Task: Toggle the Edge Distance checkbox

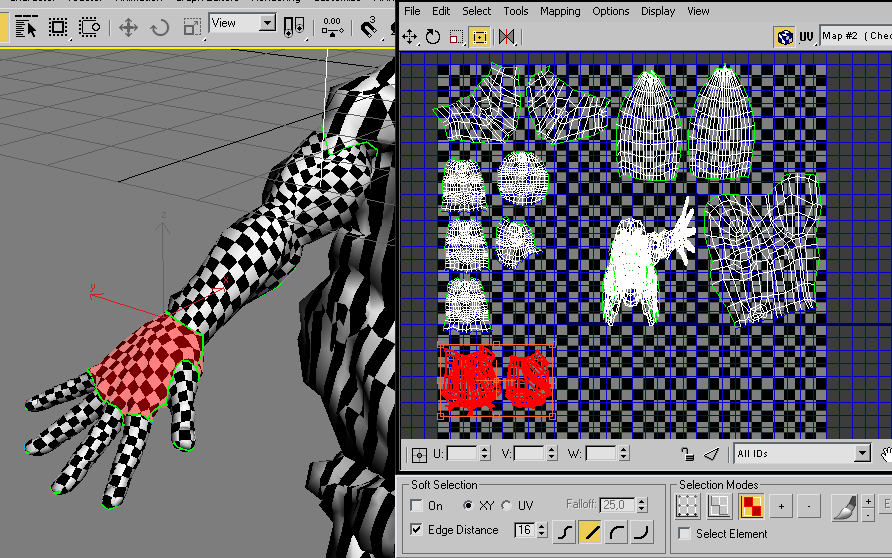Action: pos(416,530)
